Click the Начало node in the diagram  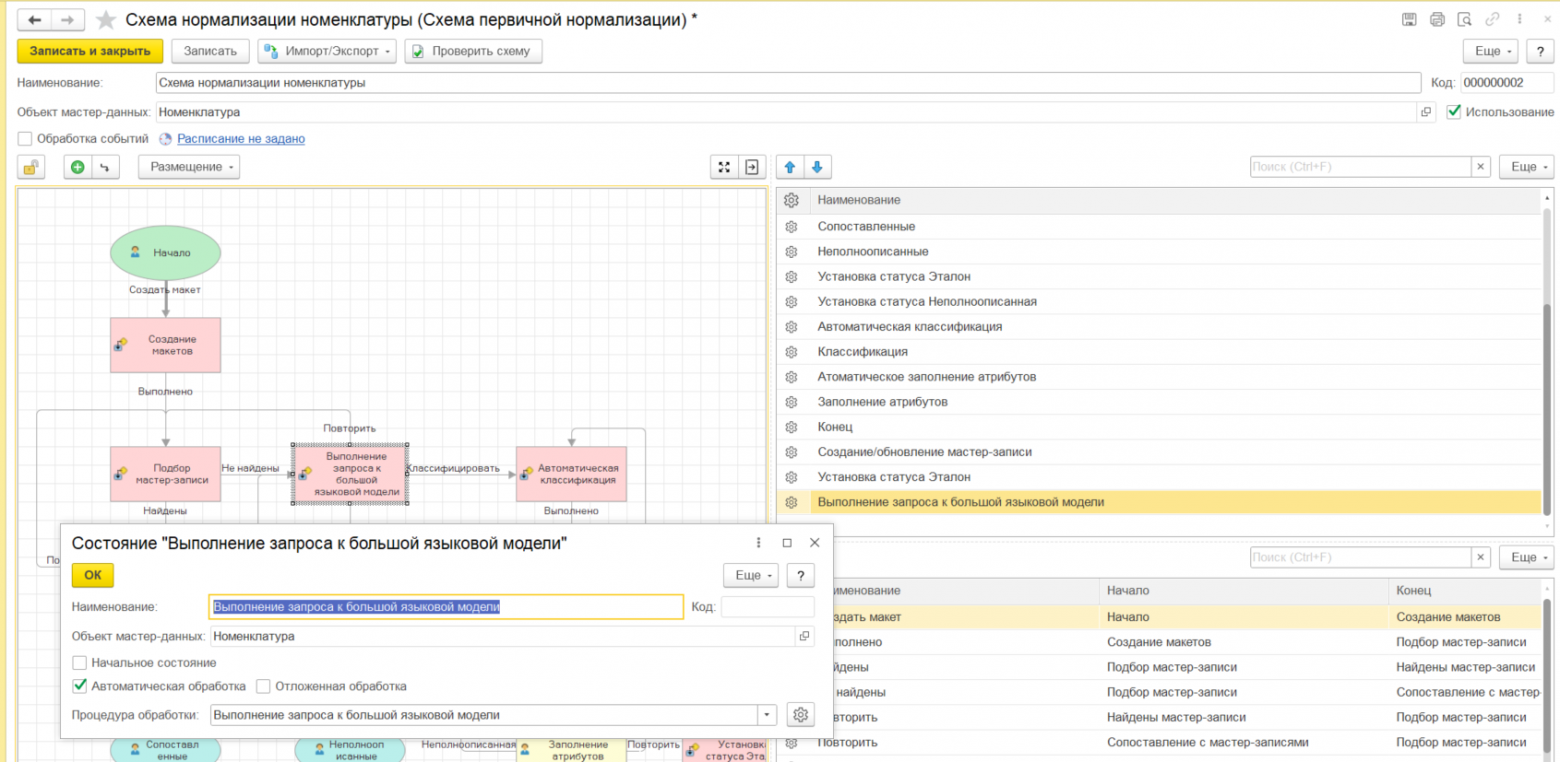pyautogui.click(x=165, y=252)
